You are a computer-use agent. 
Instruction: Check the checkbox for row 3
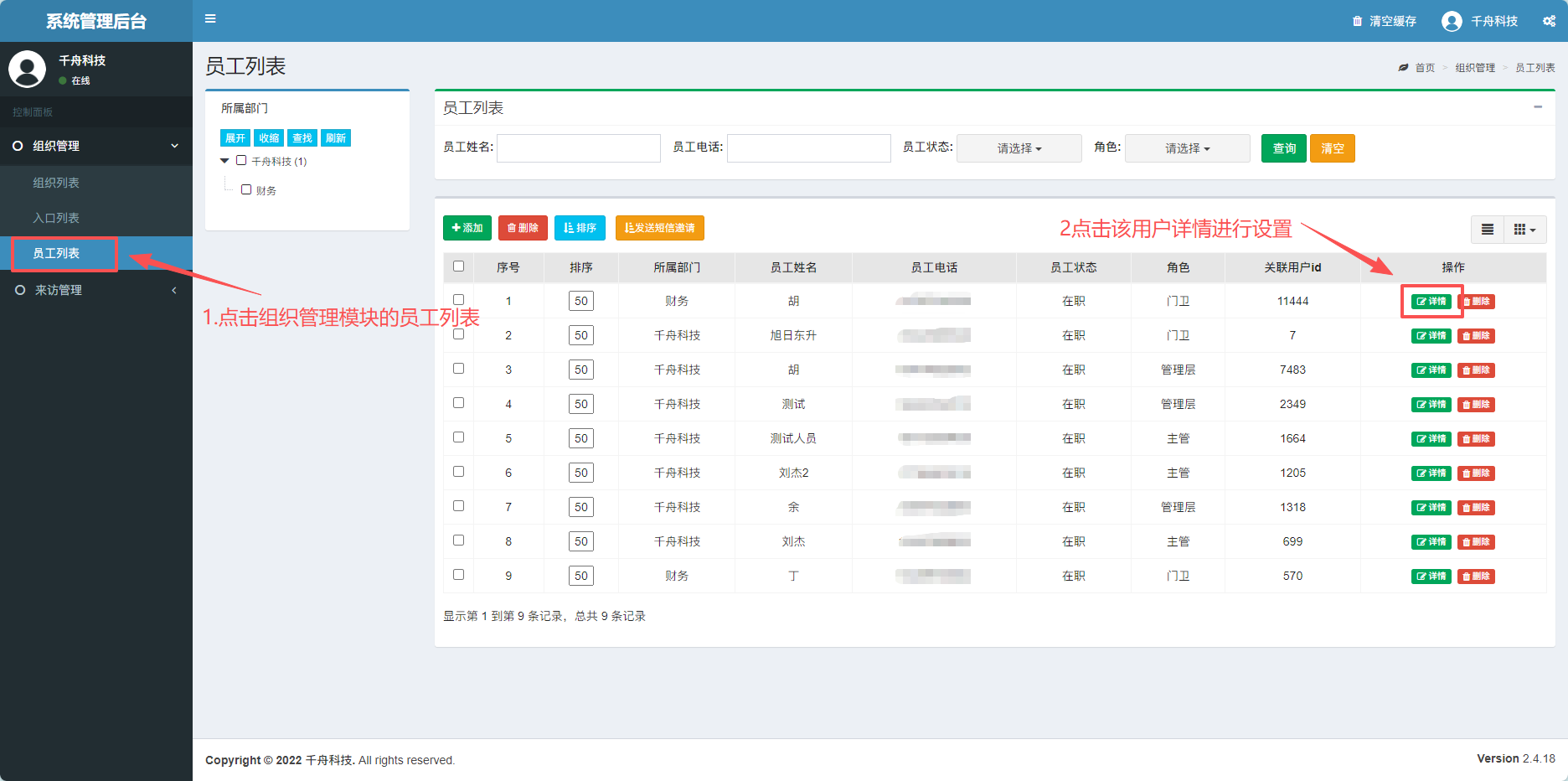point(458,369)
